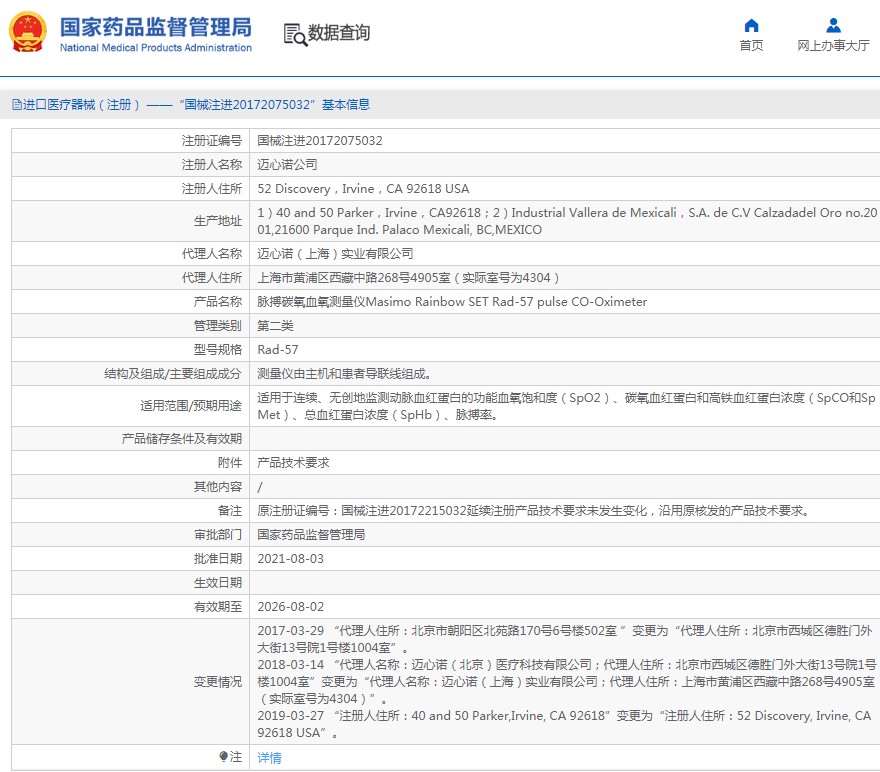Click the document icon before 进口医疗器械
Screen dimensions: 880x772
[x=17, y=104]
